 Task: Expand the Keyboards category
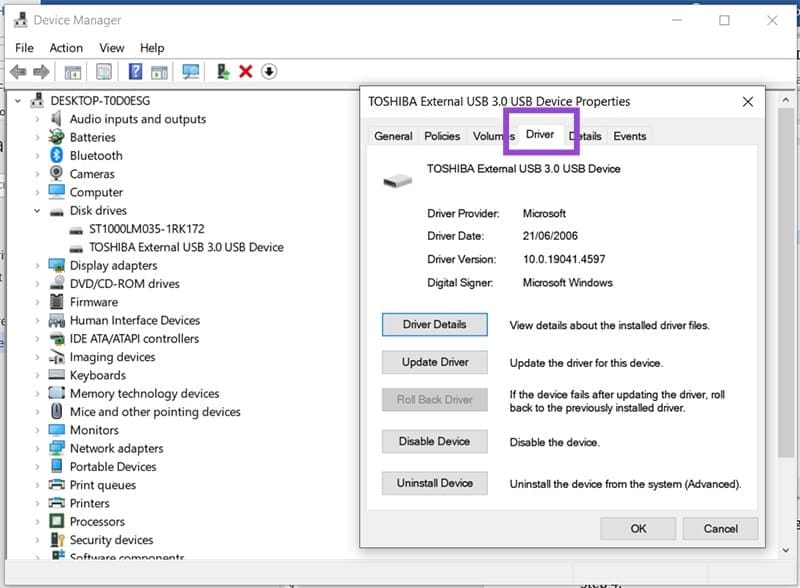(x=37, y=376)
